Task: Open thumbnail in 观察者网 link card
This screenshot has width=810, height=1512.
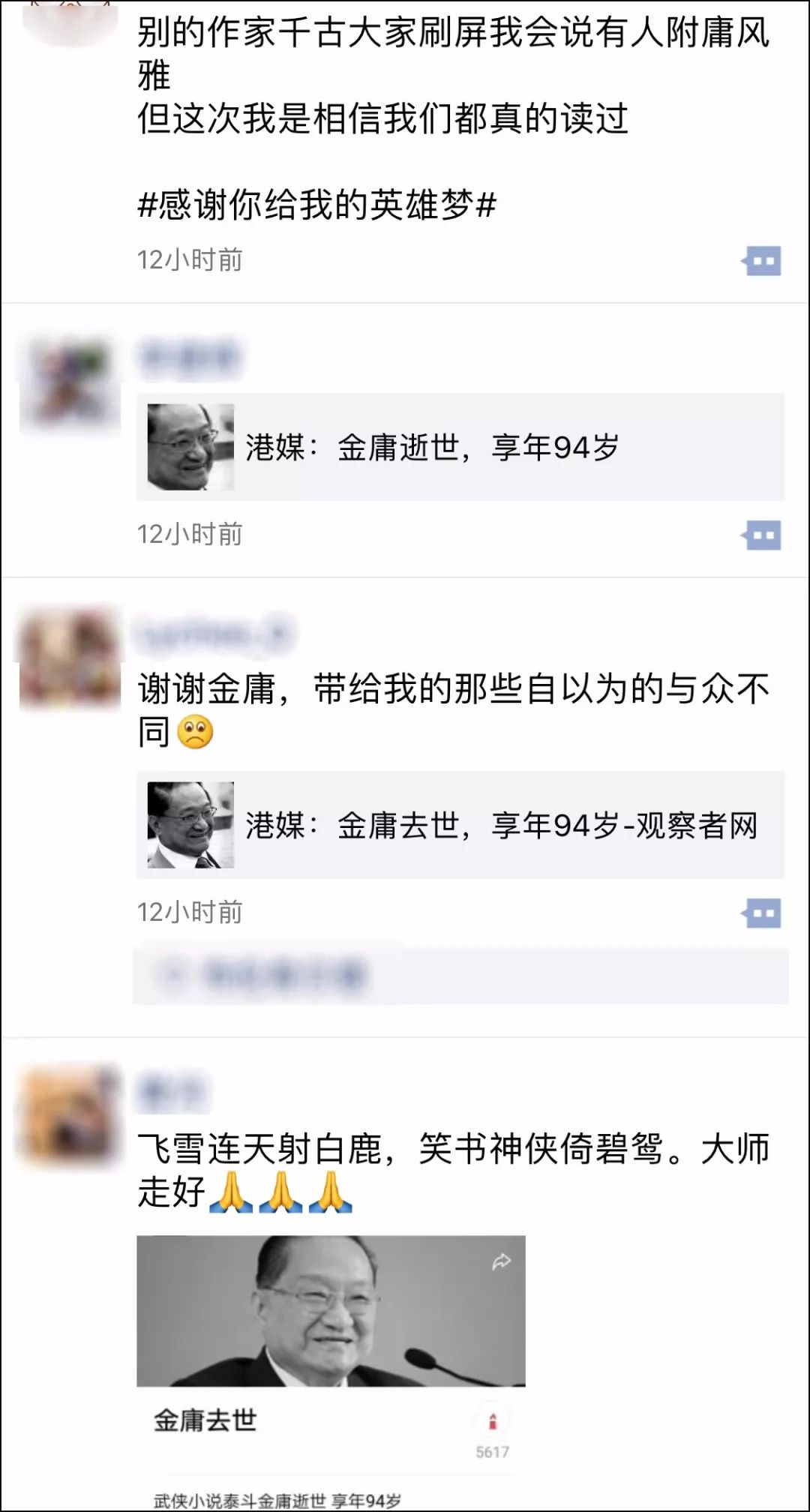Action: [190, 825]
